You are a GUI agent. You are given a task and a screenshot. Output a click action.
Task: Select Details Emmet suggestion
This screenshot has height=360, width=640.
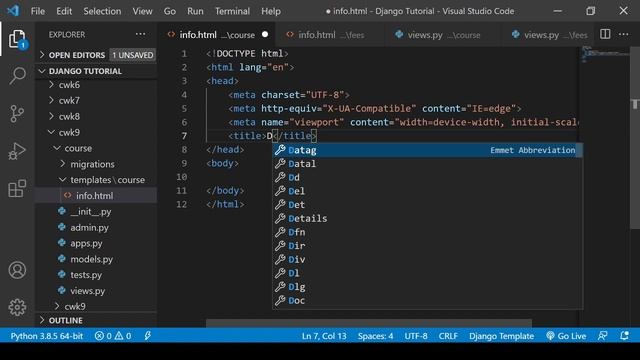(x=427, y=218)
